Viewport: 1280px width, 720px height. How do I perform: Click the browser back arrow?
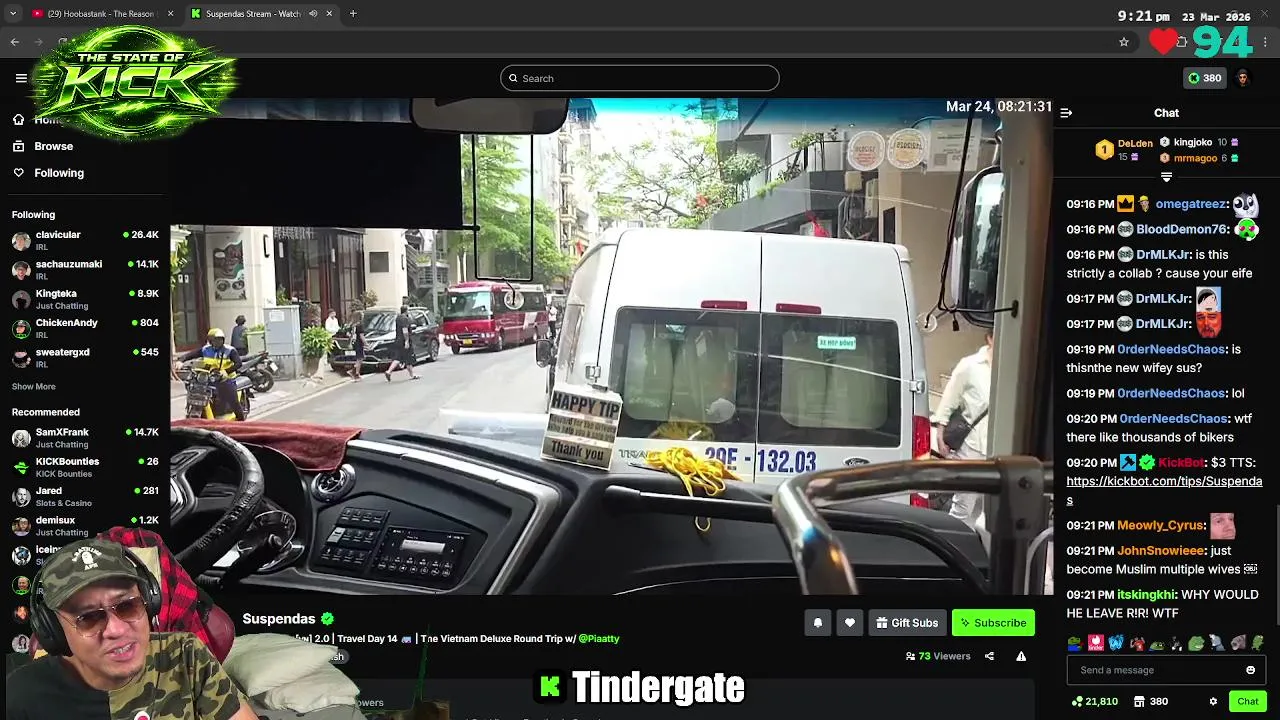tap(15, 42)
